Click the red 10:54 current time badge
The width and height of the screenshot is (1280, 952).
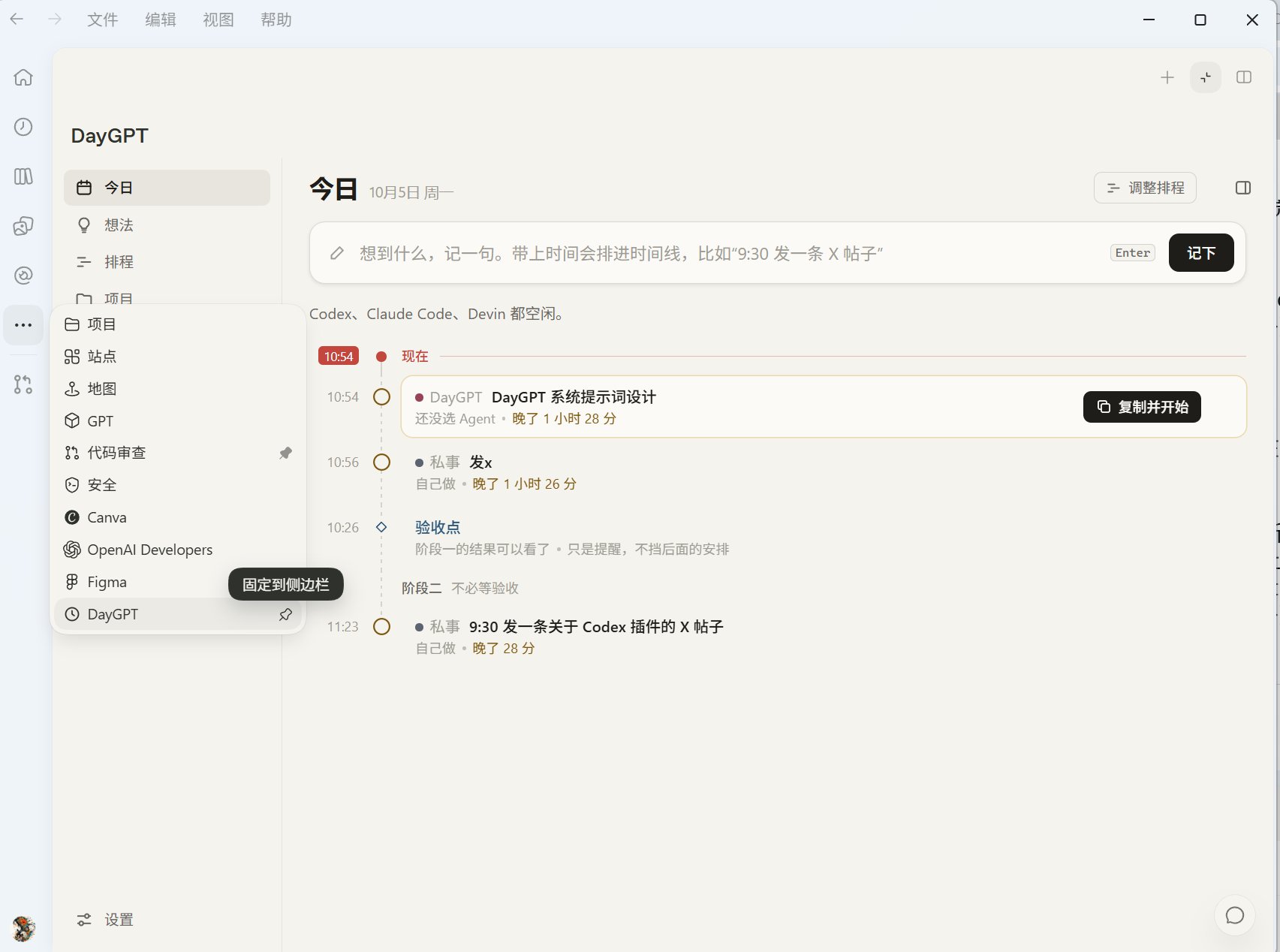339,356
